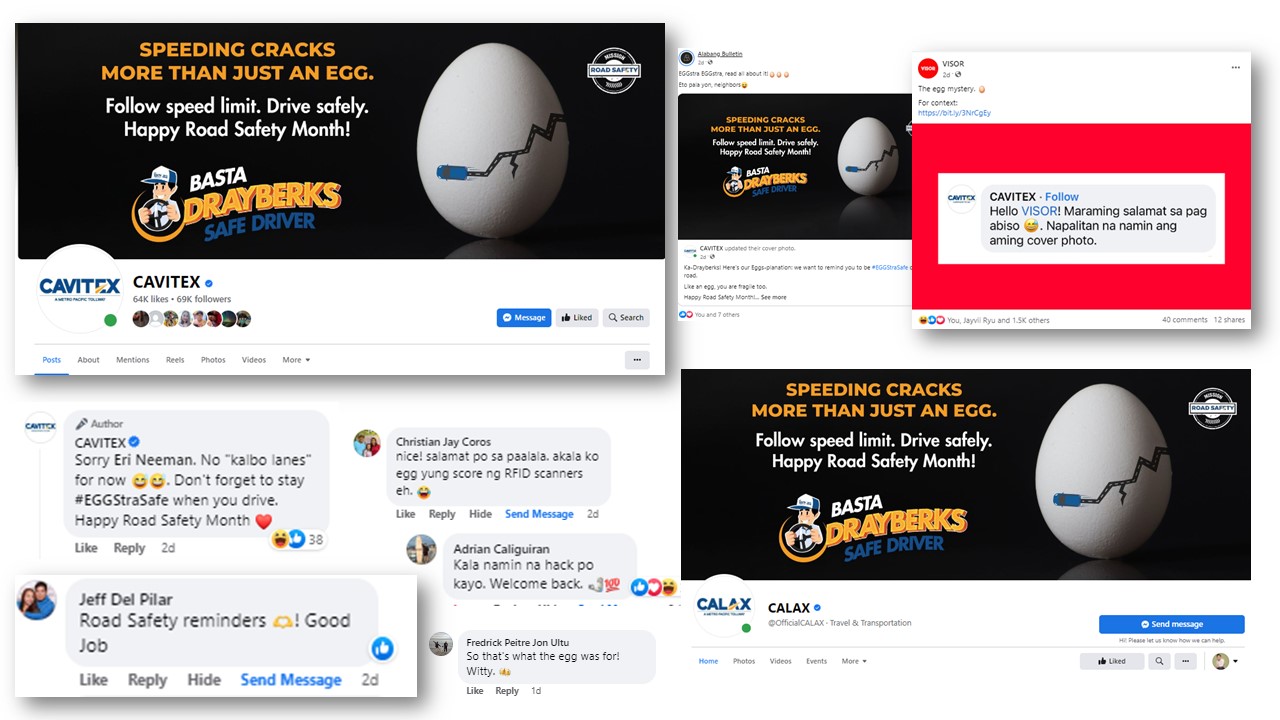
Task: Open the VISOR post options ellipsis
Action: click(x=1236, y=67)
